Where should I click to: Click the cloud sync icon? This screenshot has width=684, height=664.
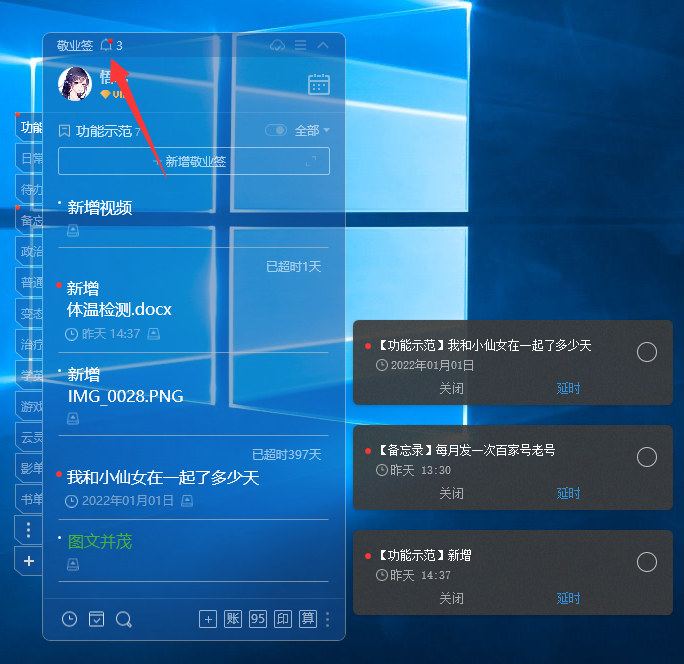point(278,45)
